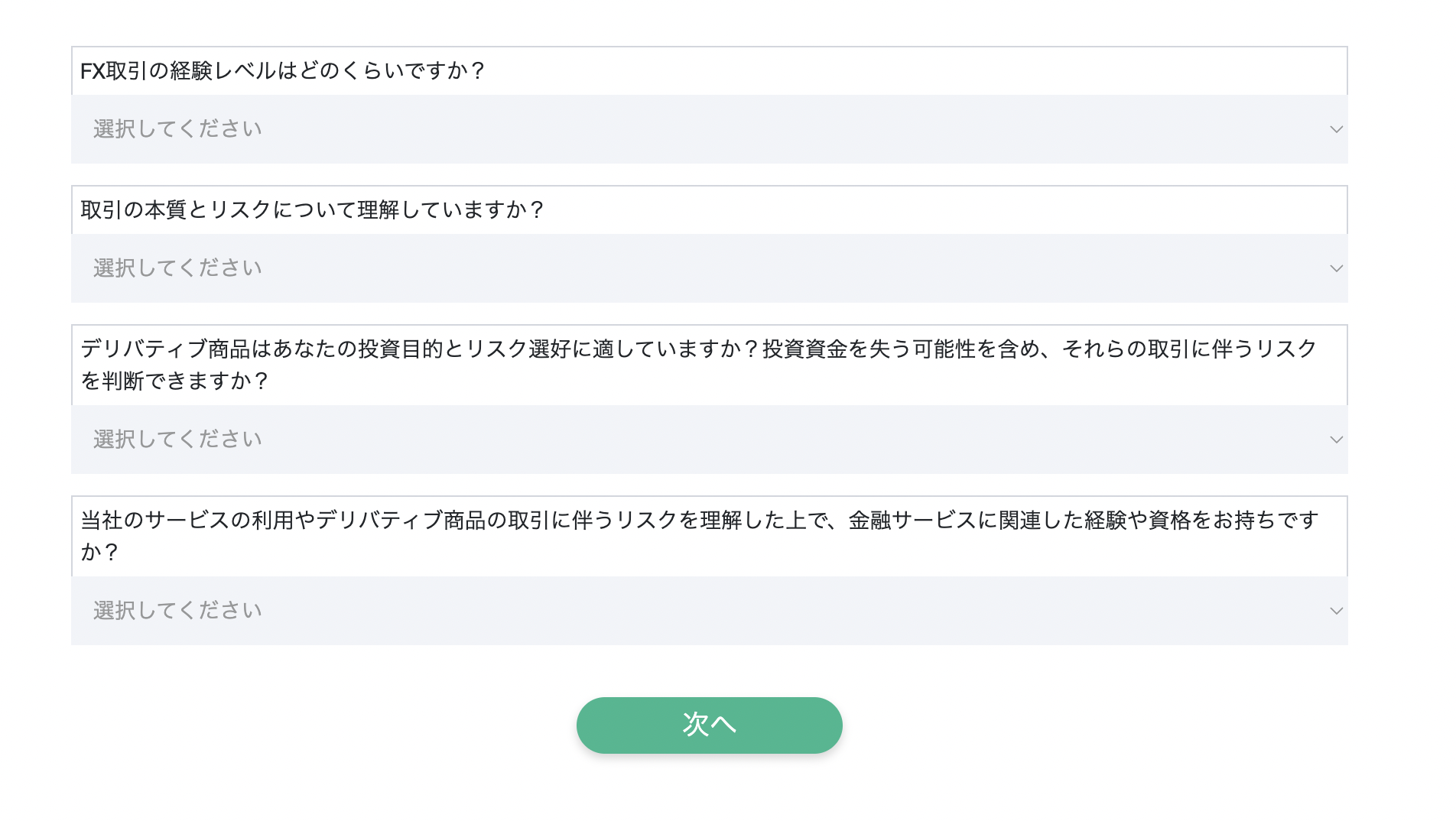Click the chevron arrow for 金融サービス経験や資格 dropdown

pos(1336,611)
